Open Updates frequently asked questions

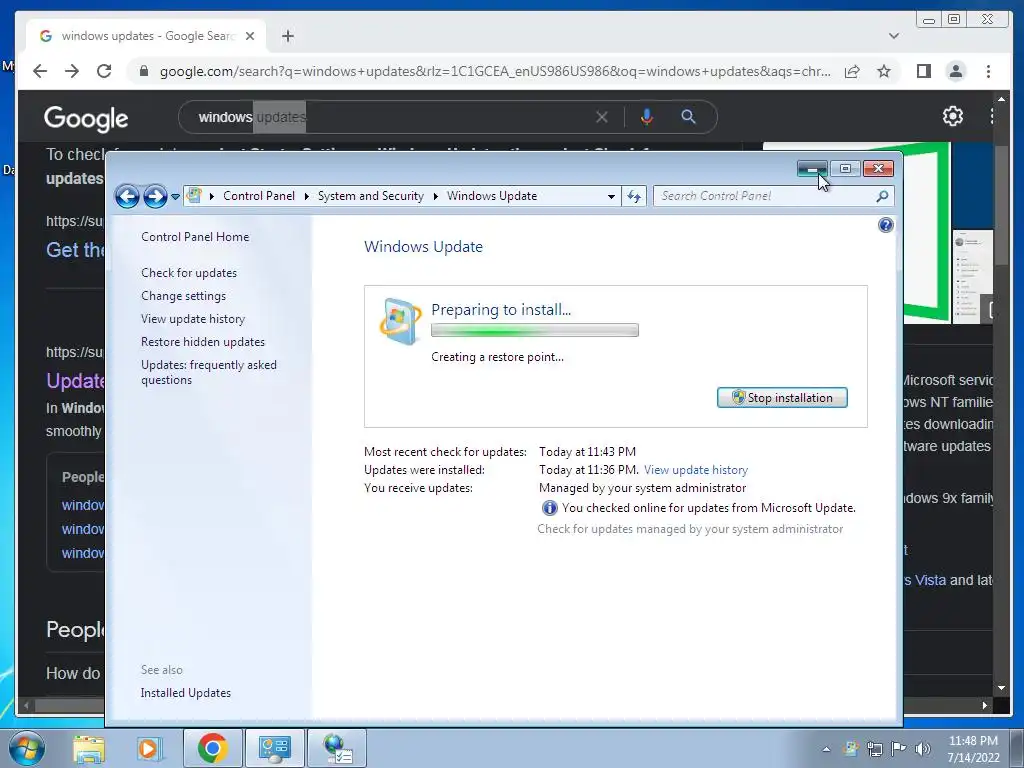pos(208,372)
